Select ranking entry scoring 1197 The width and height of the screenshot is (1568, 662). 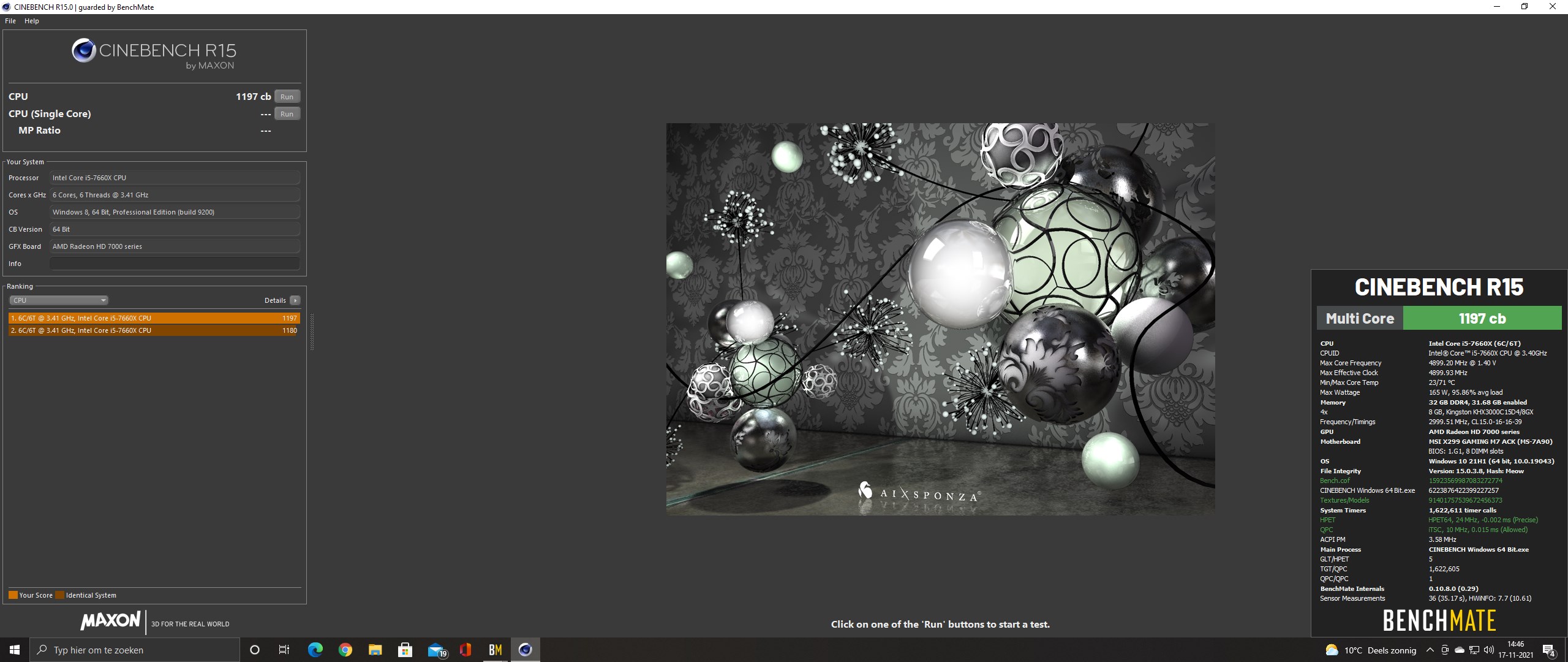154,318
